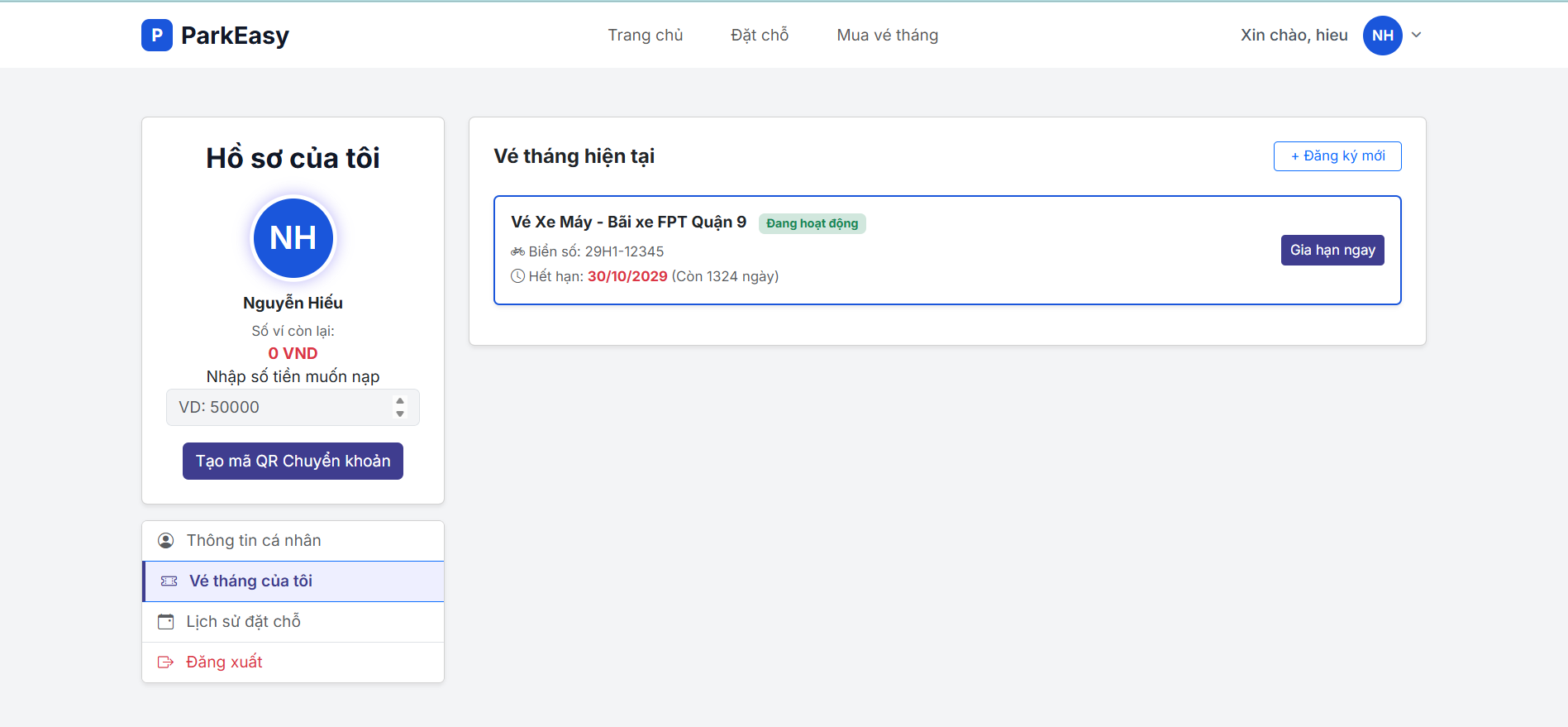
Task: Click the clock icon next to Hết hạn
Action: [517, 276]
